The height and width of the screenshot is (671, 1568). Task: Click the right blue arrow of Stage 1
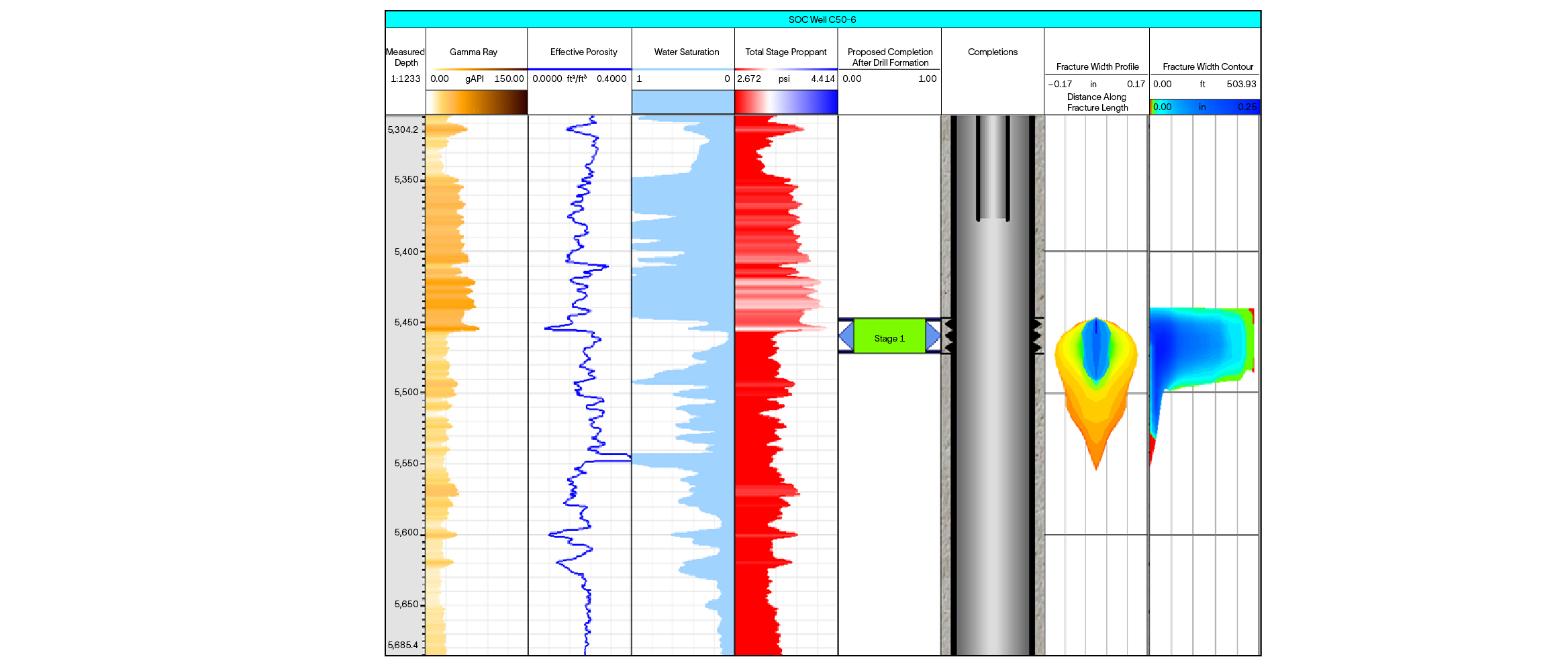[932, 335]
